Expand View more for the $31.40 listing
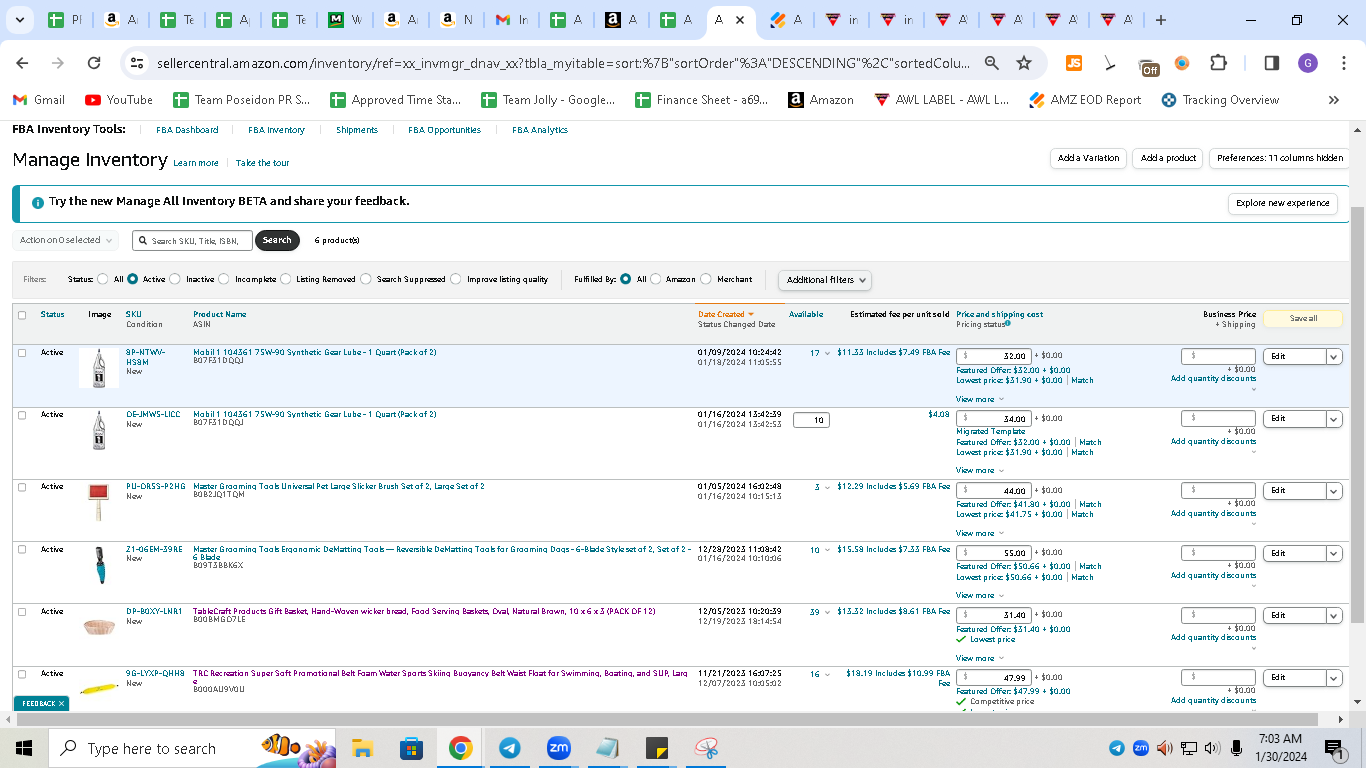The height and width of the screenshot is (768, 1366). click(x=980, y=658)
